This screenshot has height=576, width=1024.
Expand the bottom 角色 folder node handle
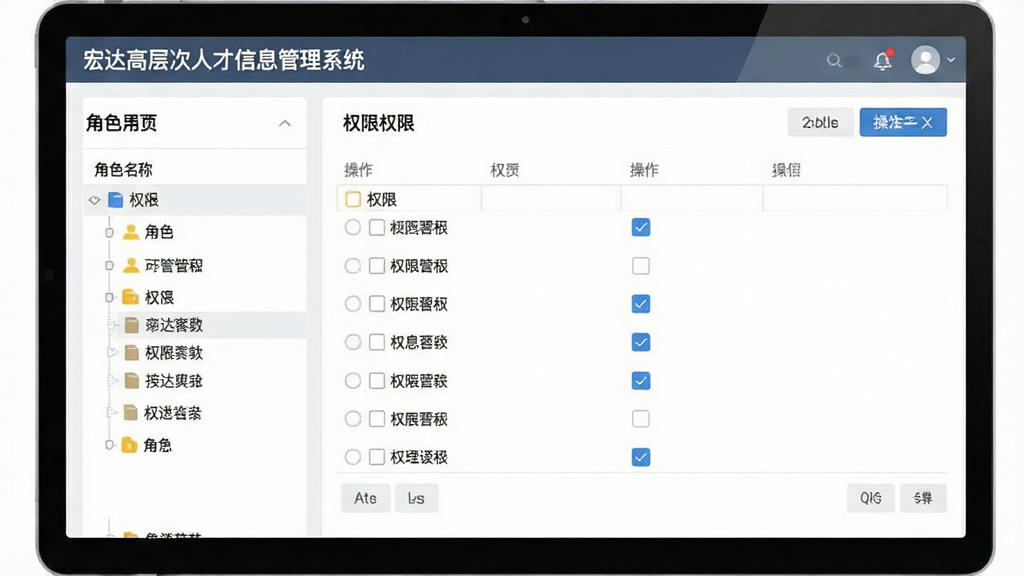pyautogui.click(x=109, y=445)
